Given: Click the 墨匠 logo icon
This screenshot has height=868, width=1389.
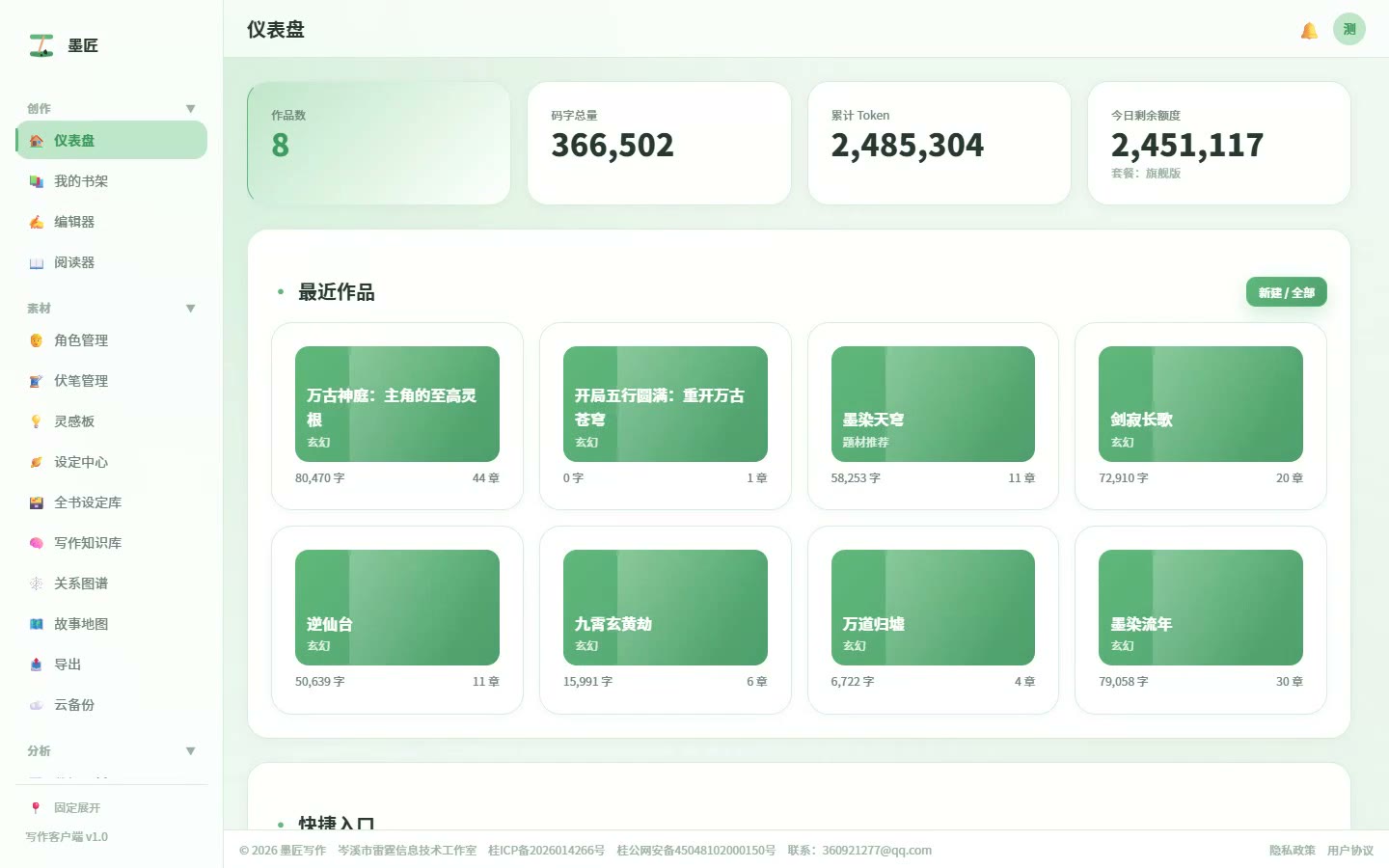Looking at the screenshot, I should point(41,45).
